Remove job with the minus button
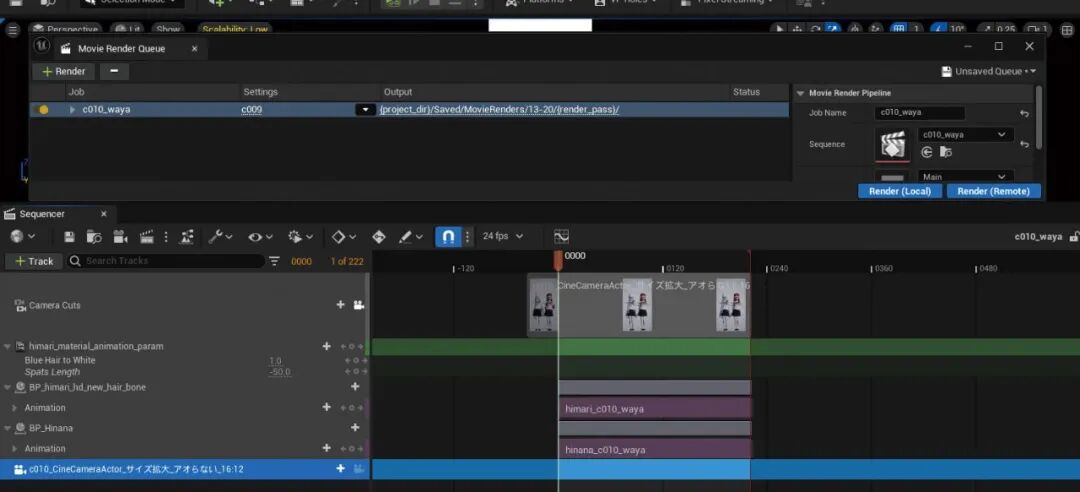The height and width of the screenshot is (492, 1080). [x=114, y=72]
